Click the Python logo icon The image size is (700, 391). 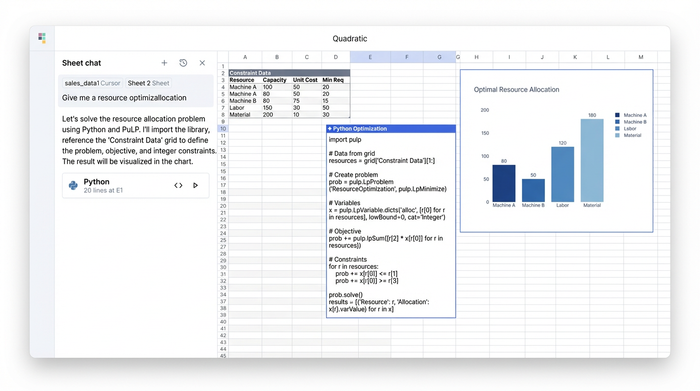pyautogui.click(x=73, y=185)
